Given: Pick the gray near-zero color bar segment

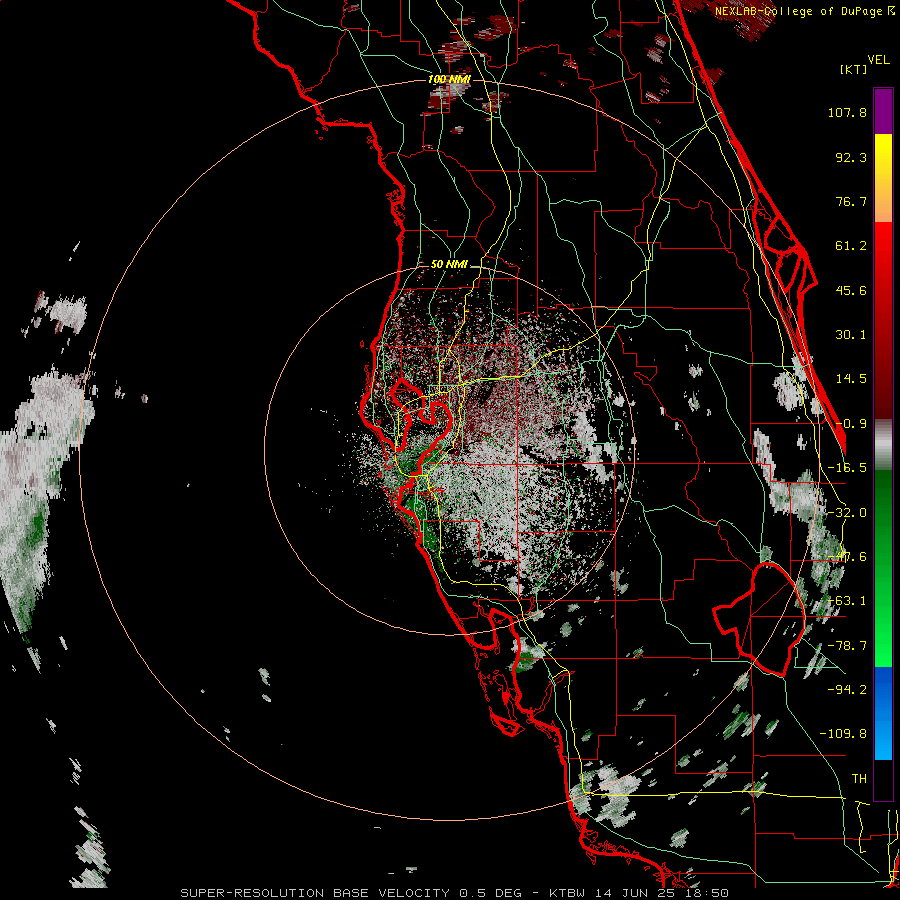Looking at the screenshot, I should (883, 445).
